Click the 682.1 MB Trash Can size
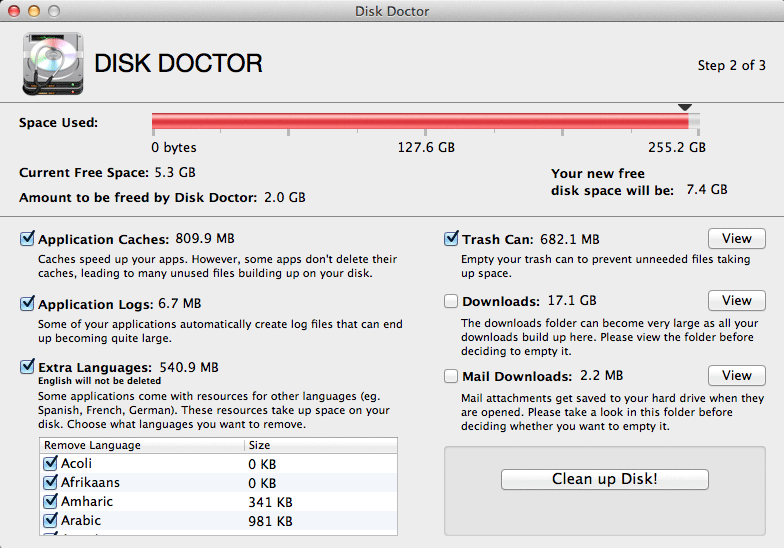Screen dimensions: 784x548 click(x=570, y=240)
